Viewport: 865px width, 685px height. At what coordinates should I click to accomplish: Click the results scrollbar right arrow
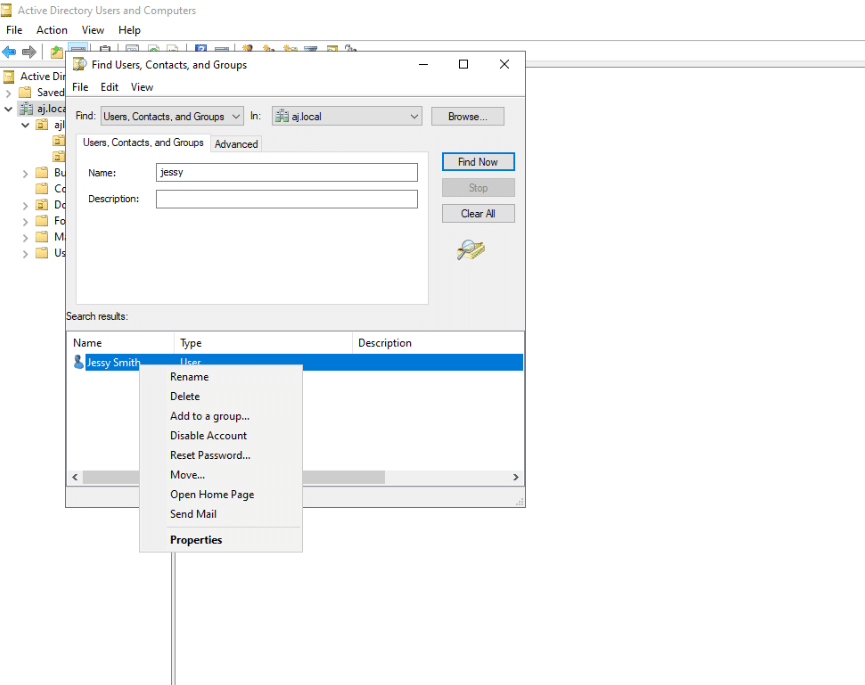(516, 478)
